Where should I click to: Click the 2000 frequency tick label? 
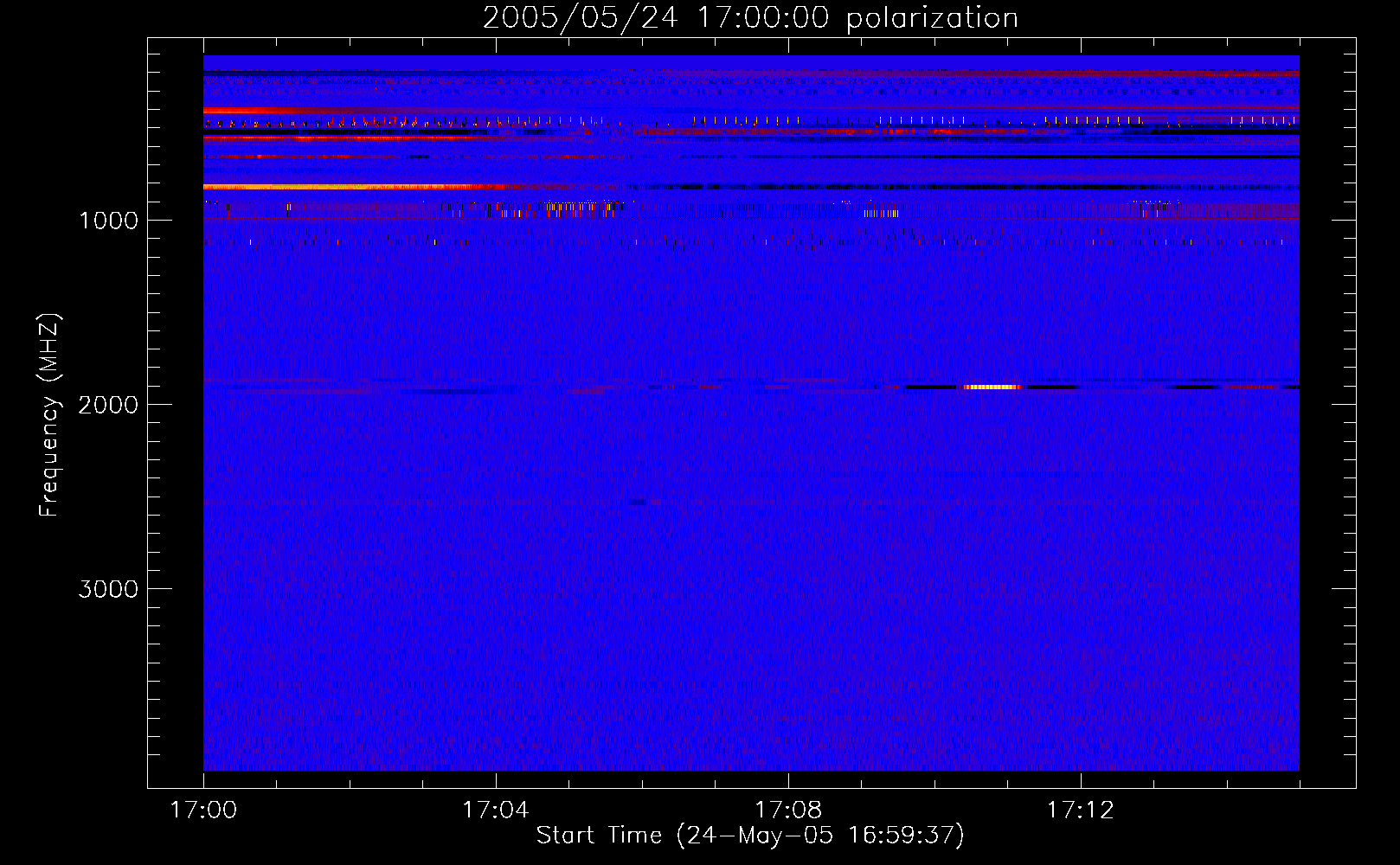click(108, 405)
